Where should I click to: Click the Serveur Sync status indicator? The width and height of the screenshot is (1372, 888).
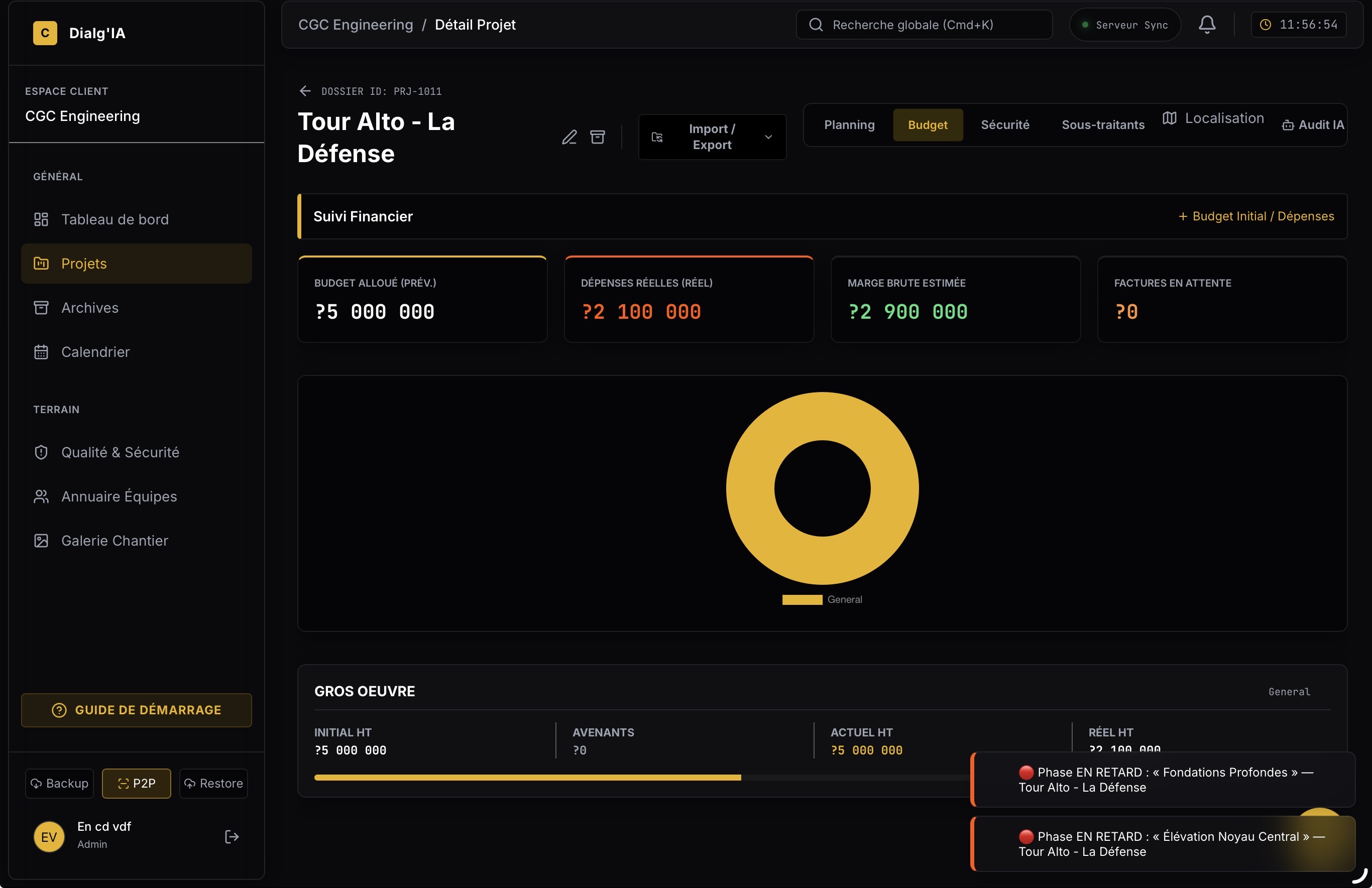[x=1125, y=25]
